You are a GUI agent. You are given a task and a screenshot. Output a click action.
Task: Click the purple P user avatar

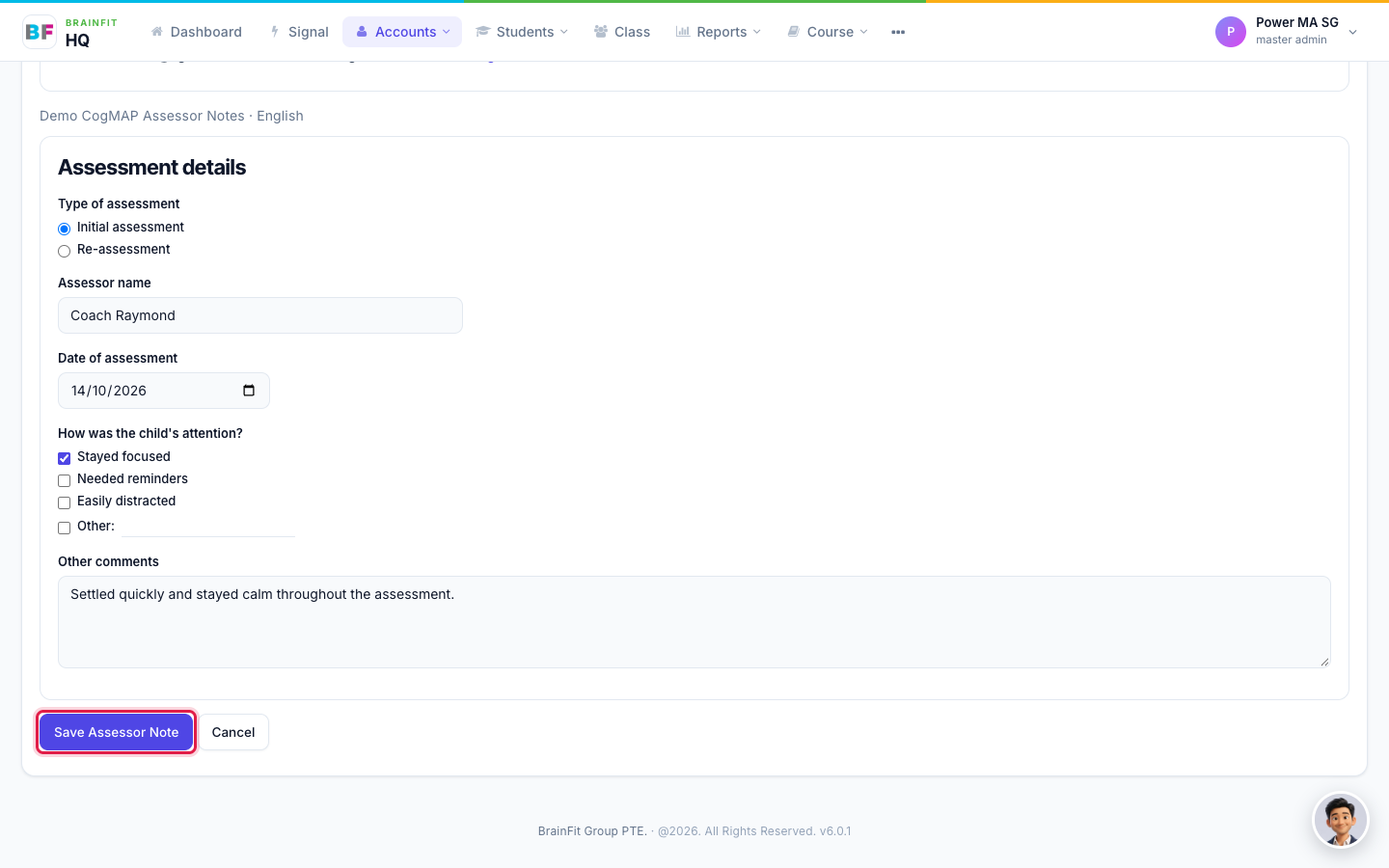1231,32
